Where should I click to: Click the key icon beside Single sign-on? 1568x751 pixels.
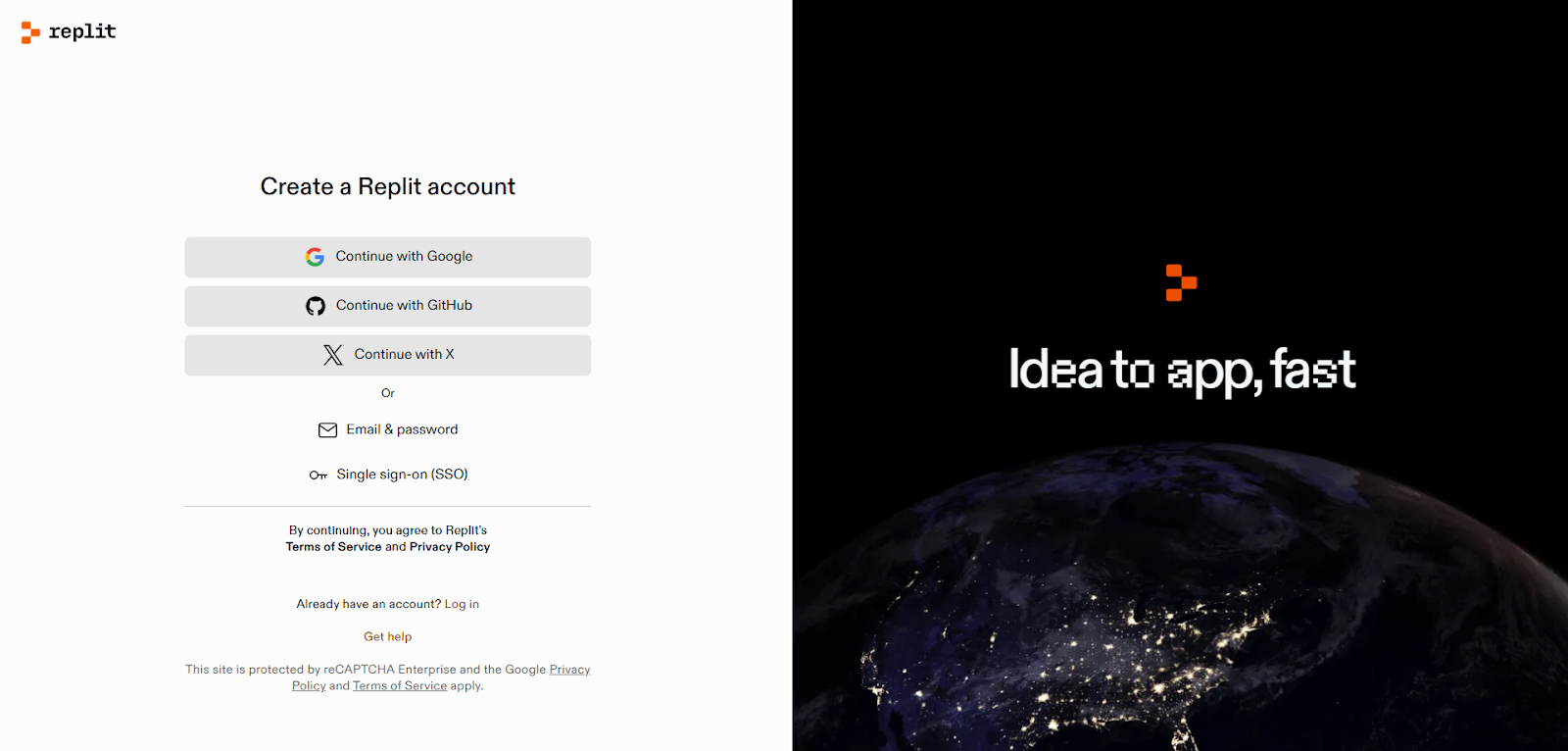tap(318, 476)
